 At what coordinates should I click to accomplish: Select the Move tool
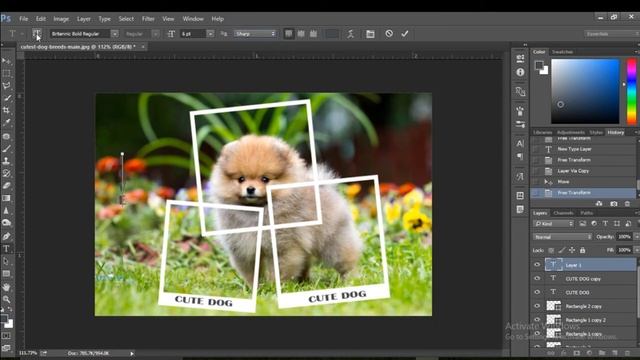[x=6, y=61]
